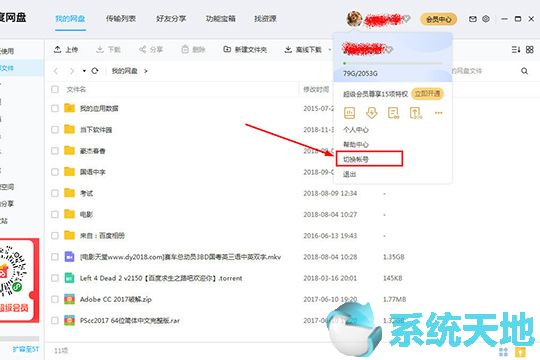Create a new folder with 新建文件夹

point(245,50)
